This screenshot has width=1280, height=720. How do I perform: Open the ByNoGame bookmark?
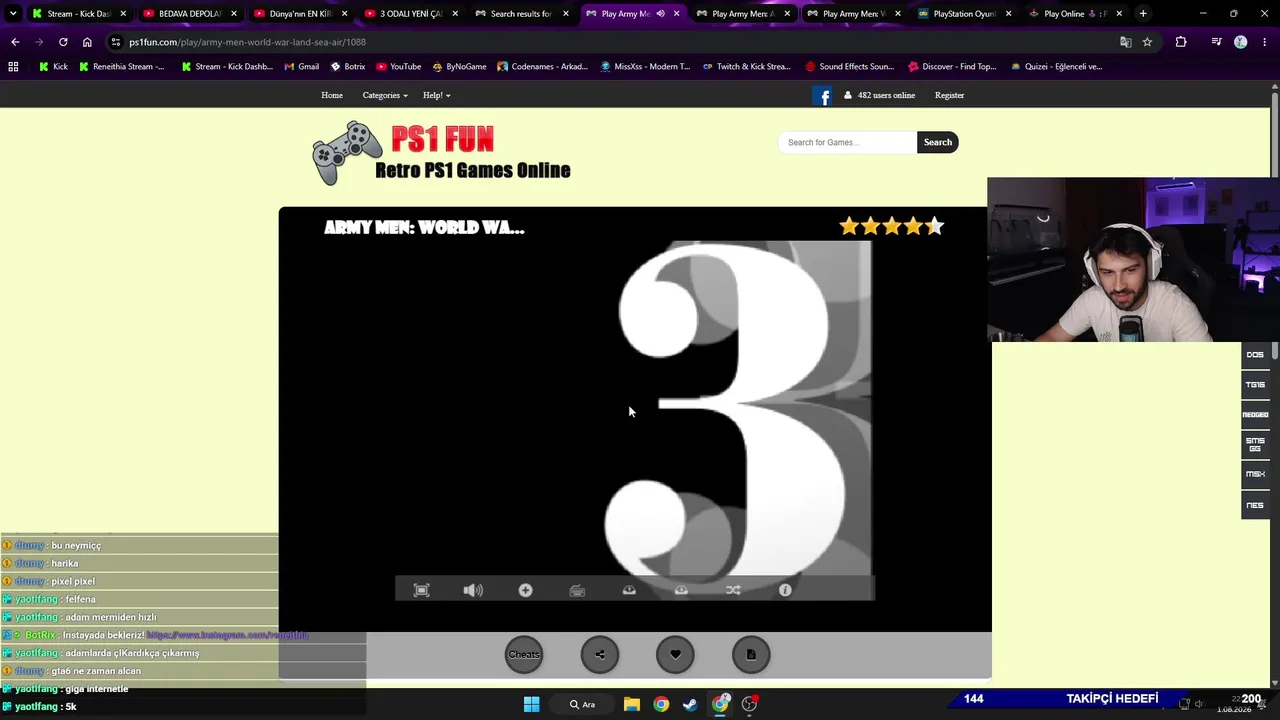click(459, 67)
